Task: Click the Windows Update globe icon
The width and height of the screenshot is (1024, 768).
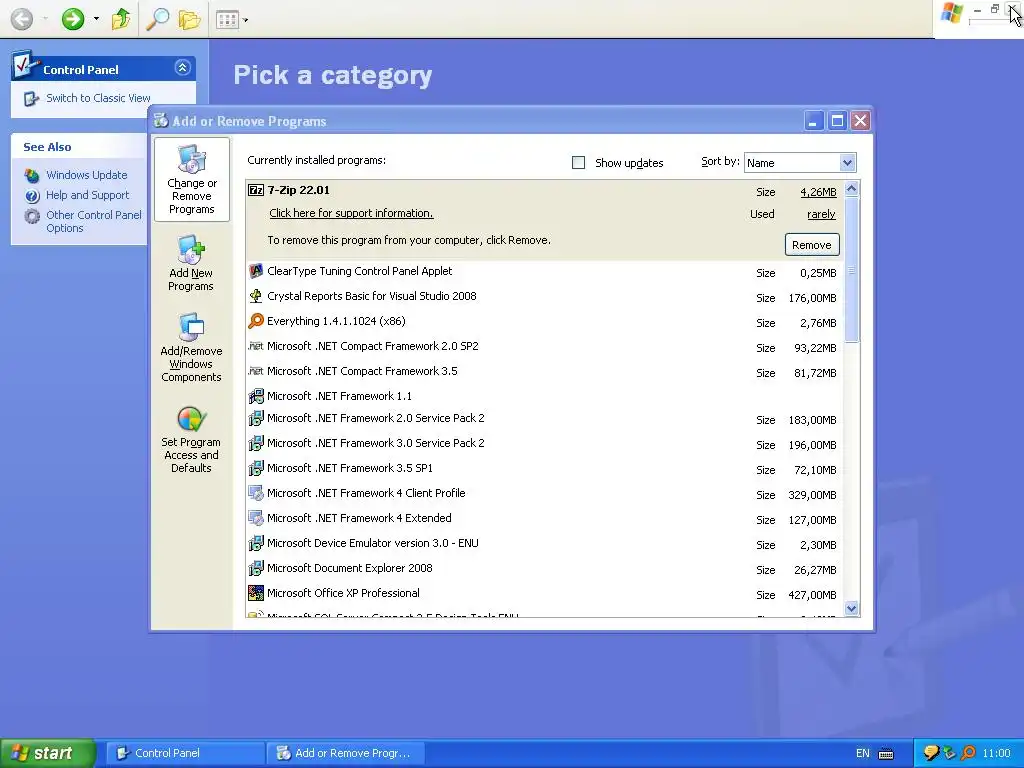Action: coord(32,176)
